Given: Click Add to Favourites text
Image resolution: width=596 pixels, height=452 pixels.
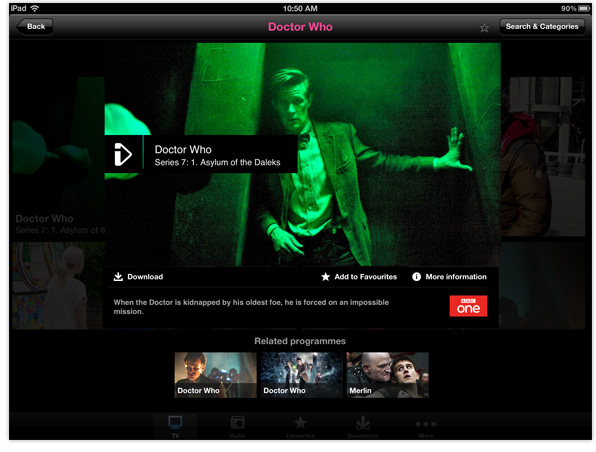Looking at the screenshot, I should (x=366, y=277).
